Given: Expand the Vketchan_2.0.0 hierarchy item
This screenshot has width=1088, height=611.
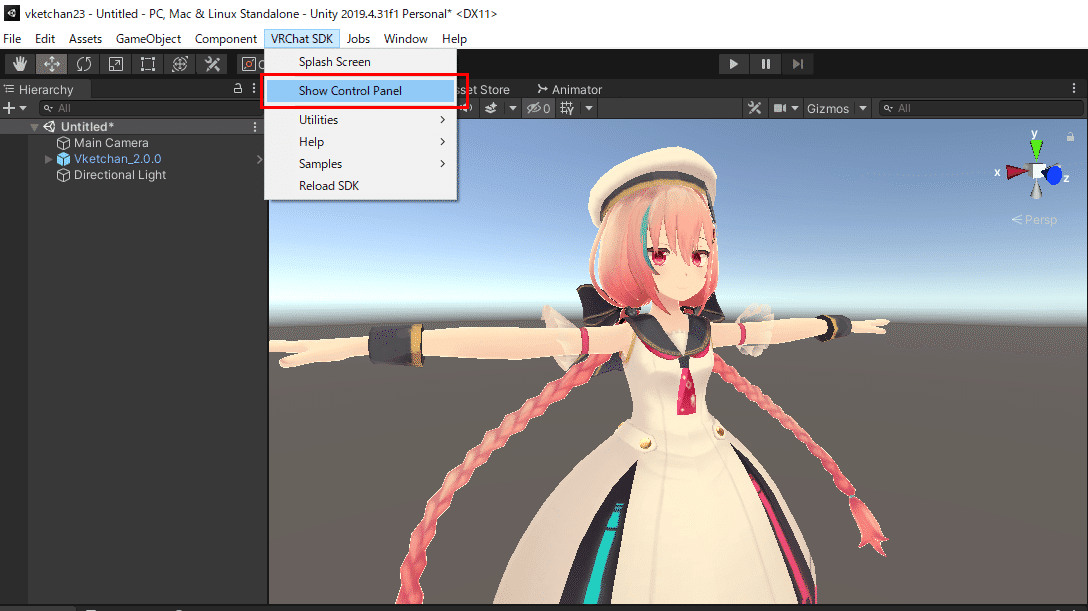Looking at the screenshot, I should tap(47, 158).
